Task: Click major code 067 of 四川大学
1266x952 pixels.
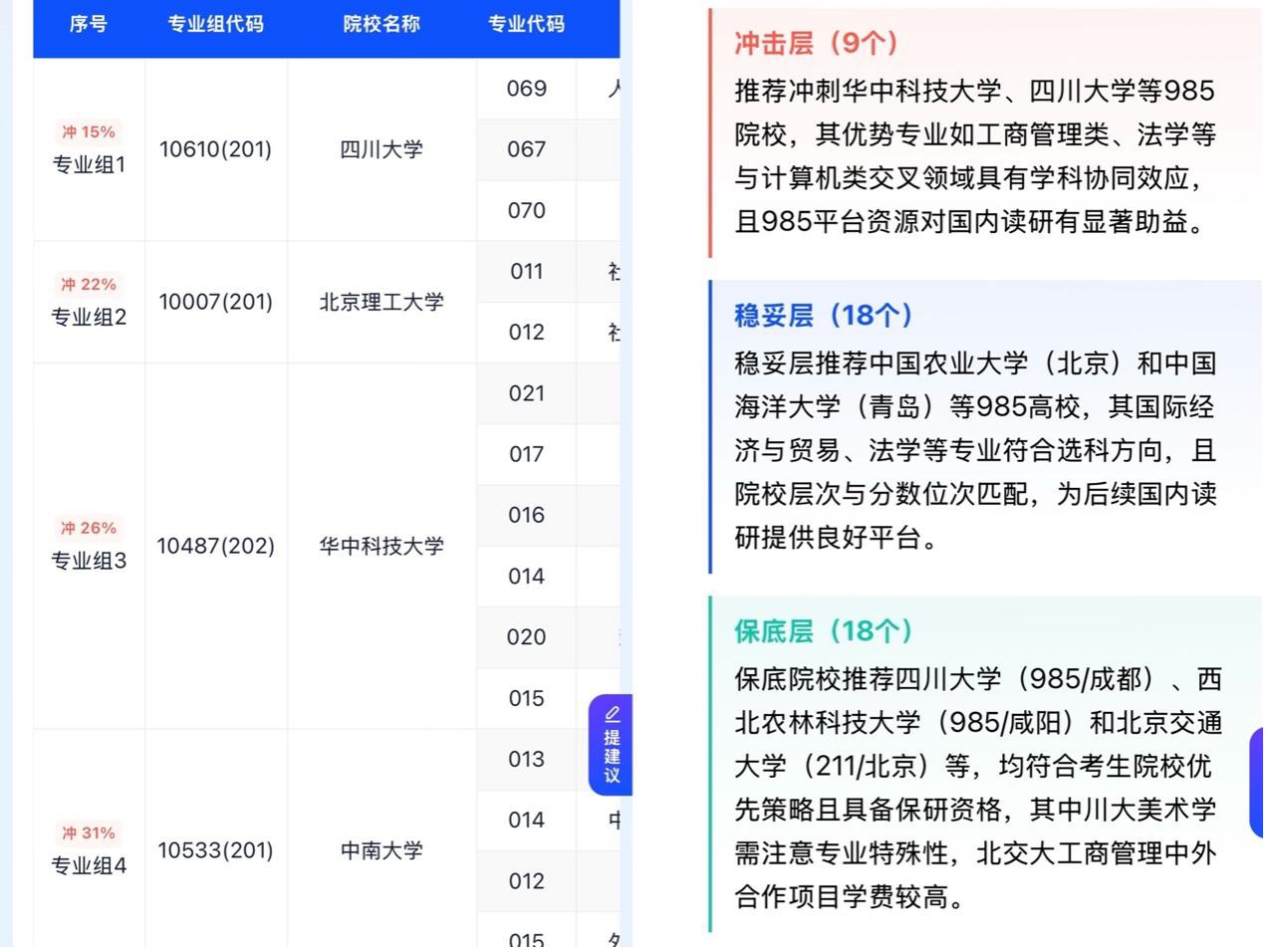Action: tap(526, 149)
